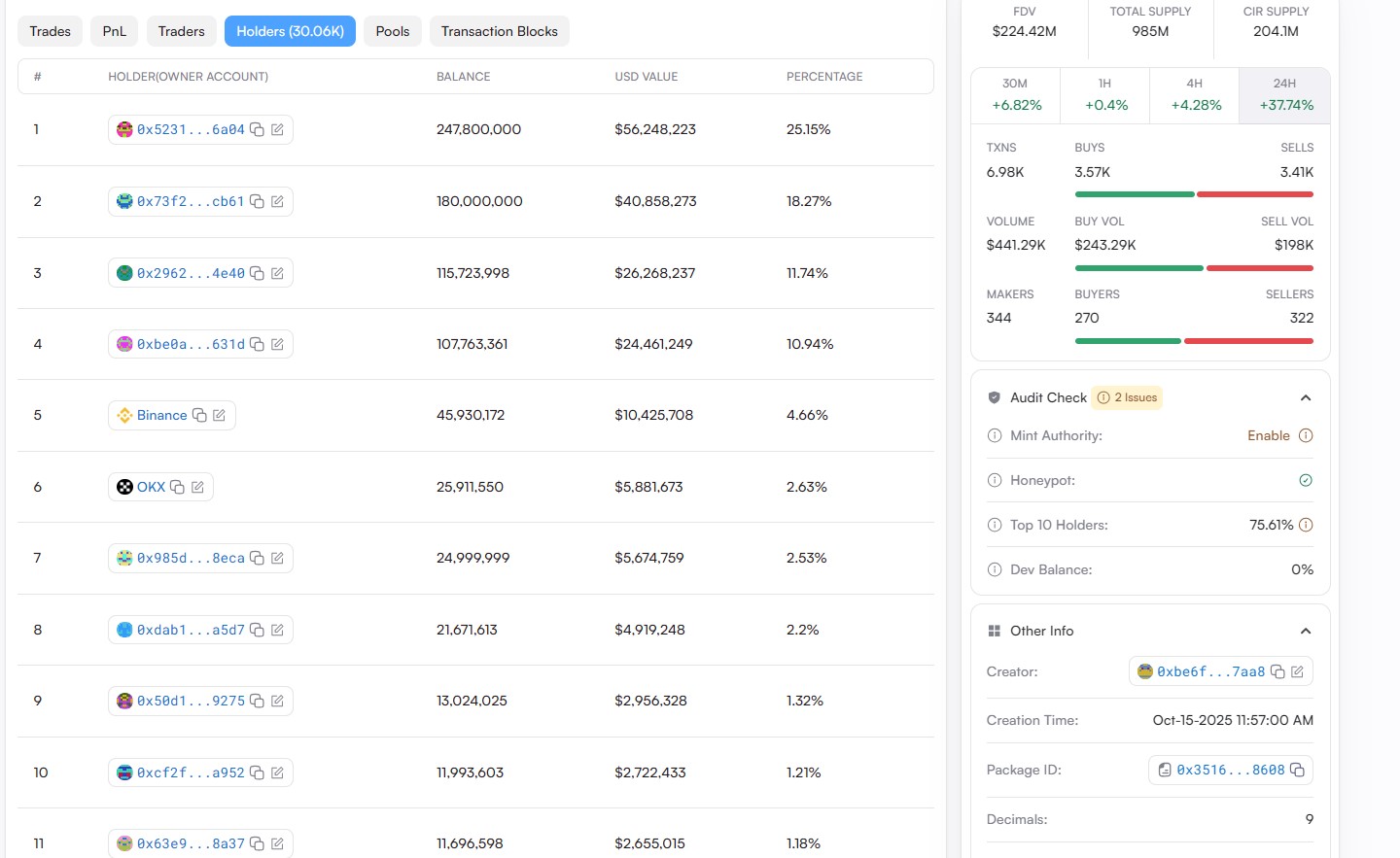
Task: Copy address 0x2962...4e40
Action: [x=257, y=273]
